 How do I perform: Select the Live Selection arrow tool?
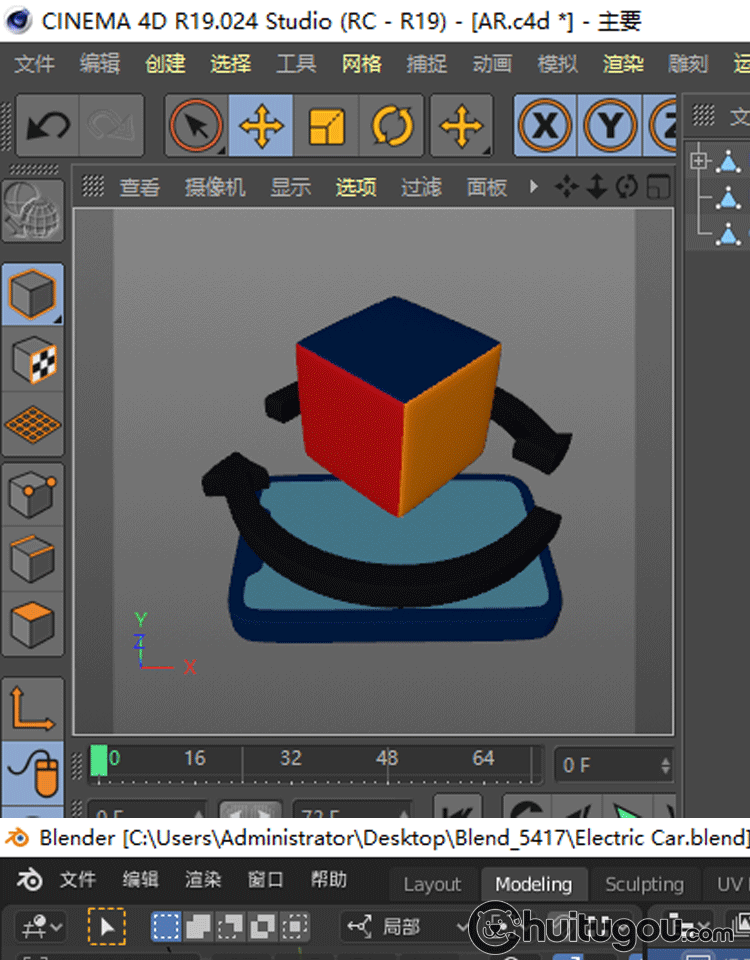coord(196,126)
